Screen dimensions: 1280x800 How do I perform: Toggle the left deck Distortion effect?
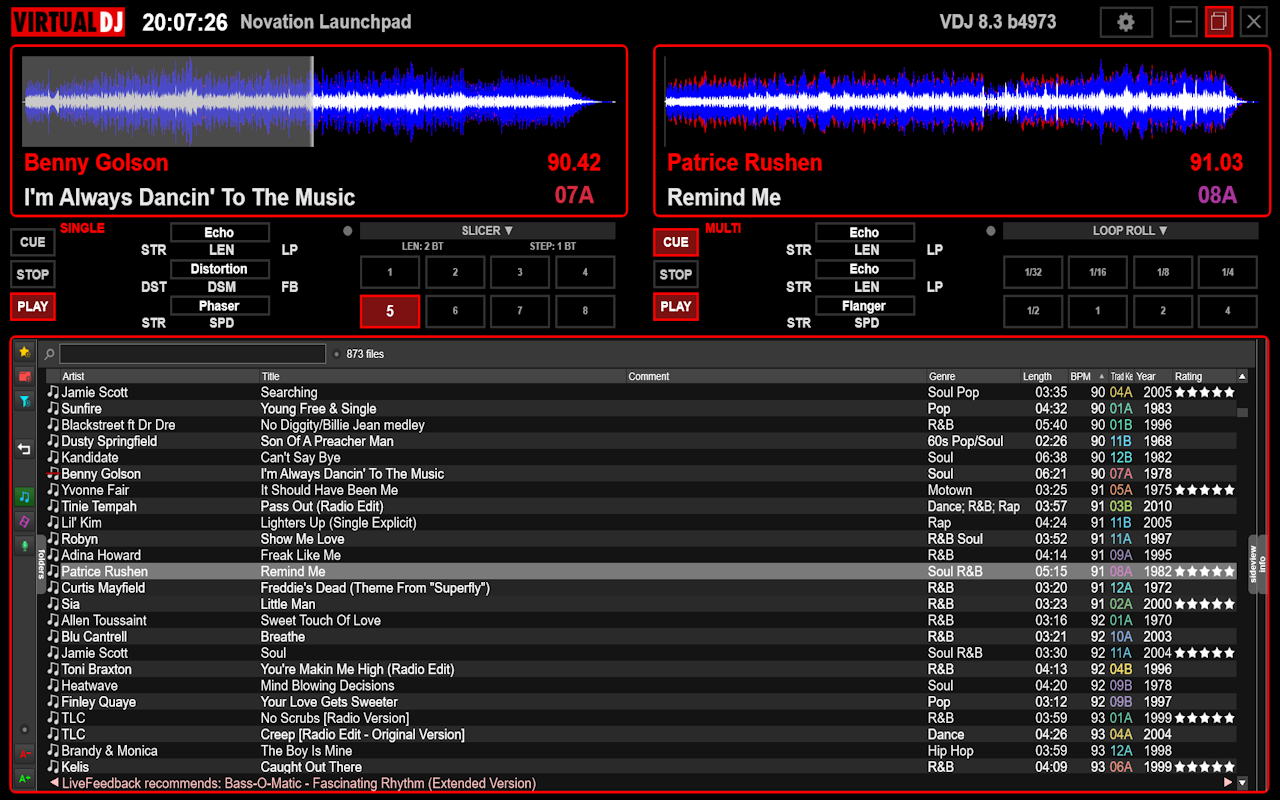click(220, 269)
